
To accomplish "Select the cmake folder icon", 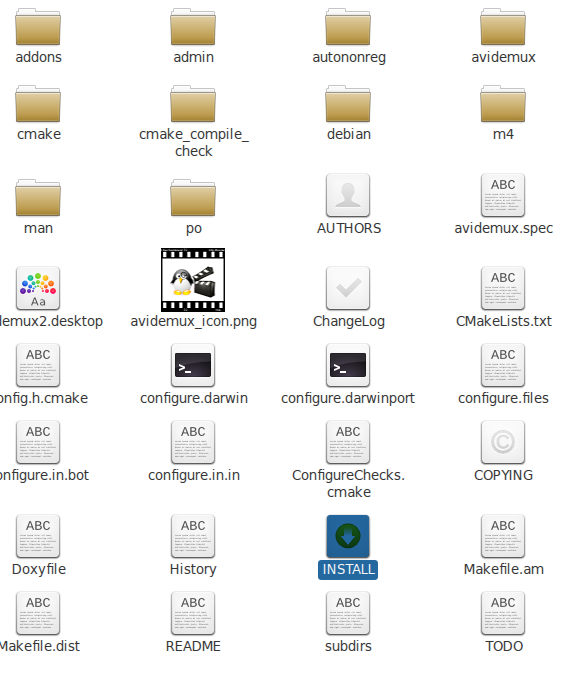I will (38, 104).
